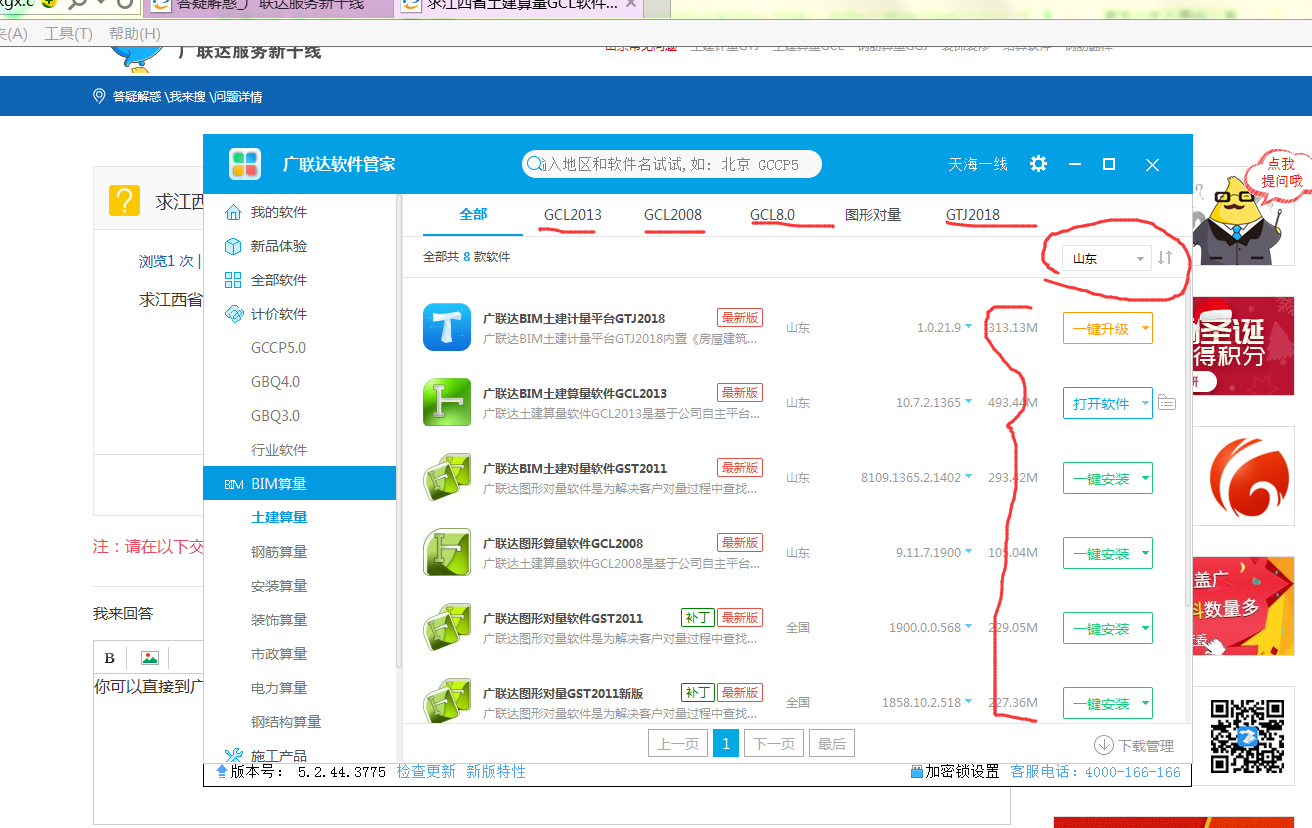Screen dimensions: 1312x828
Task: Expand version 8109.1365.2.1402 dropdown
Action: [x=968, y=478]
